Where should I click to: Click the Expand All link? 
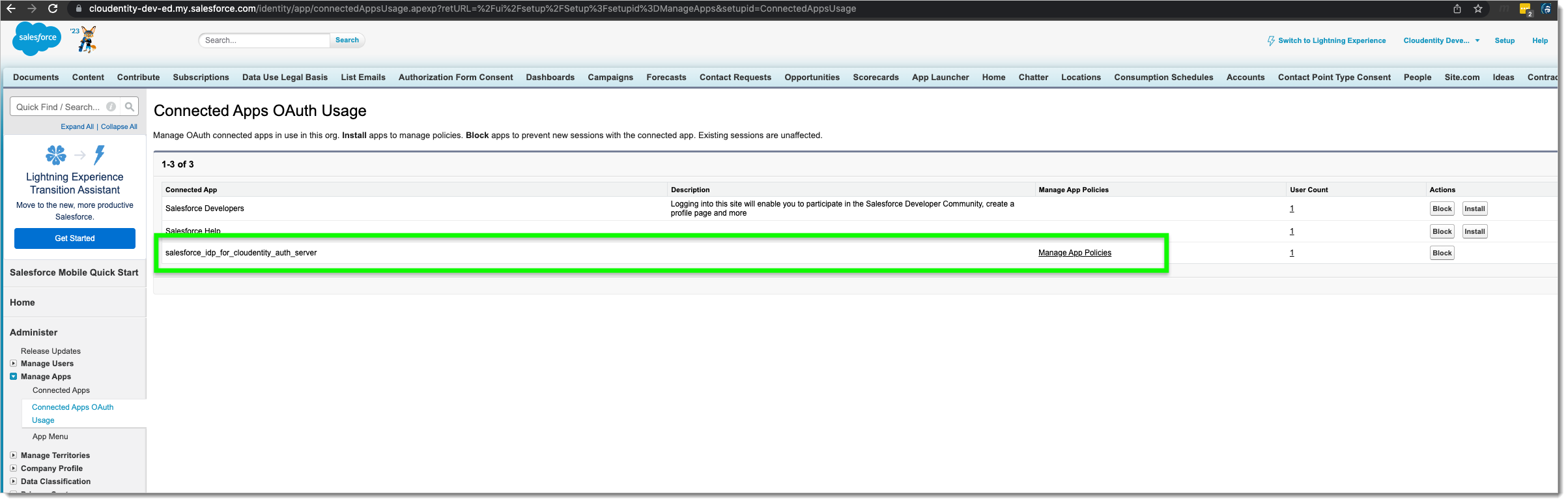coord(77,127)
